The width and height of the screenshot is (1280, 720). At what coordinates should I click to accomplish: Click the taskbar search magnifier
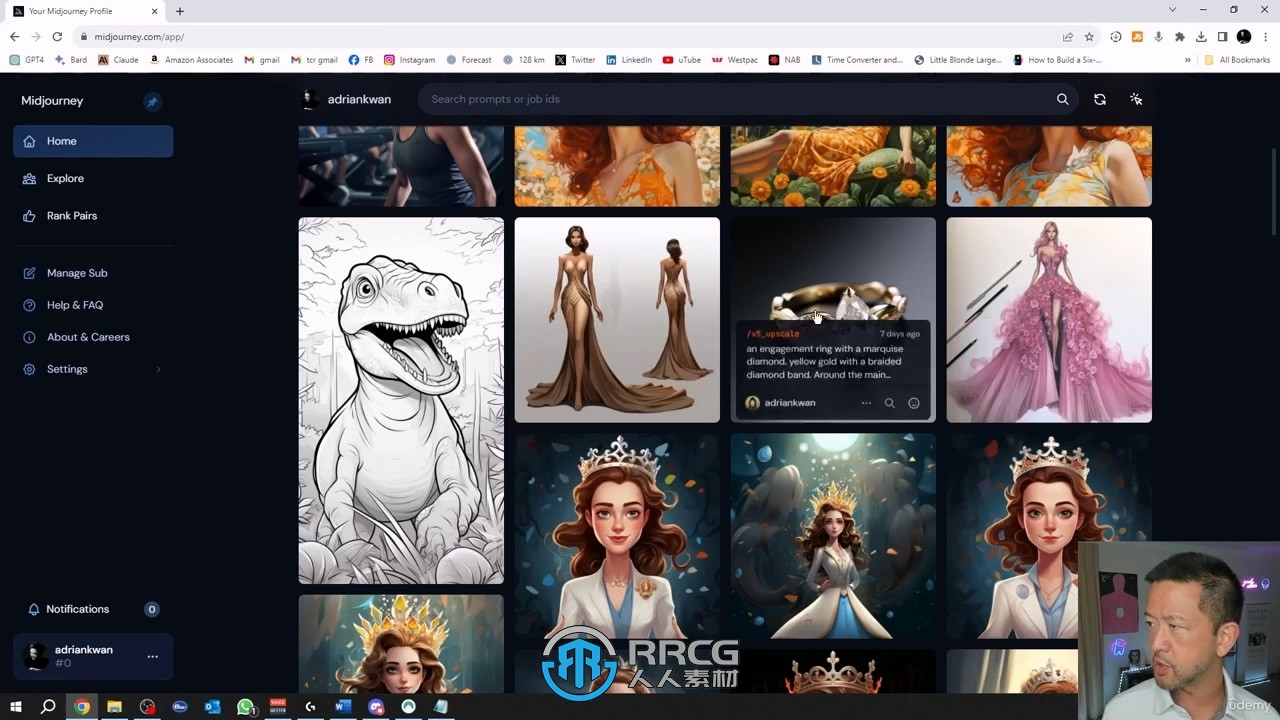point(48,707)
